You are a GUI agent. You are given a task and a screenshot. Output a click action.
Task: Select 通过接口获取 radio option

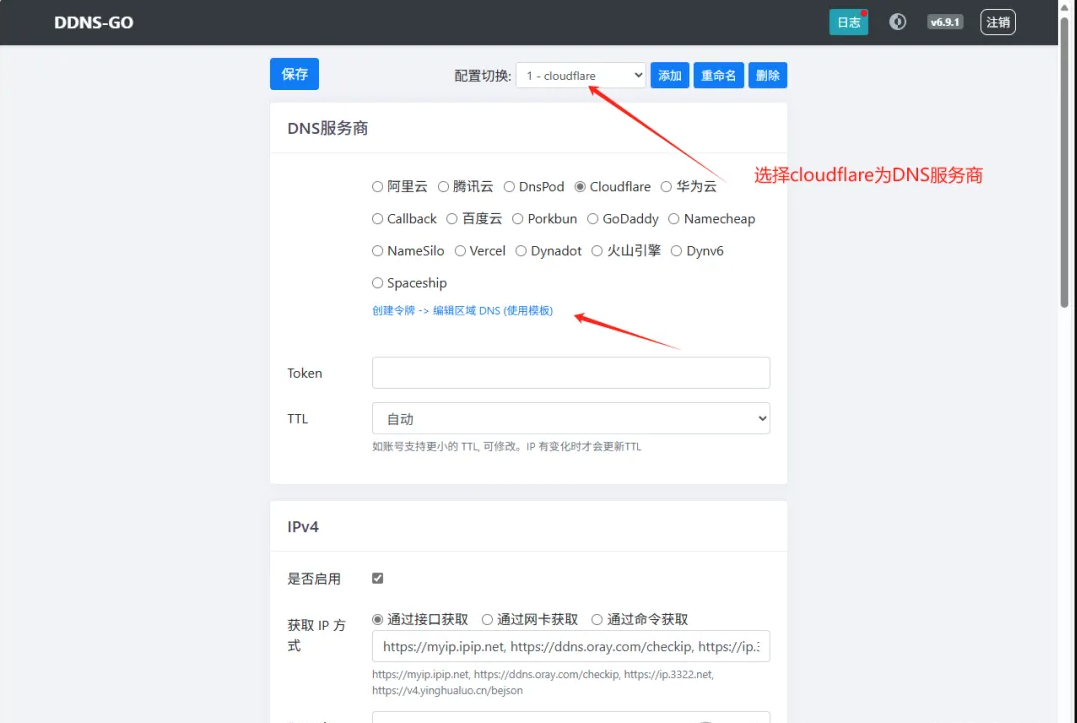click(x=377, y=619)
